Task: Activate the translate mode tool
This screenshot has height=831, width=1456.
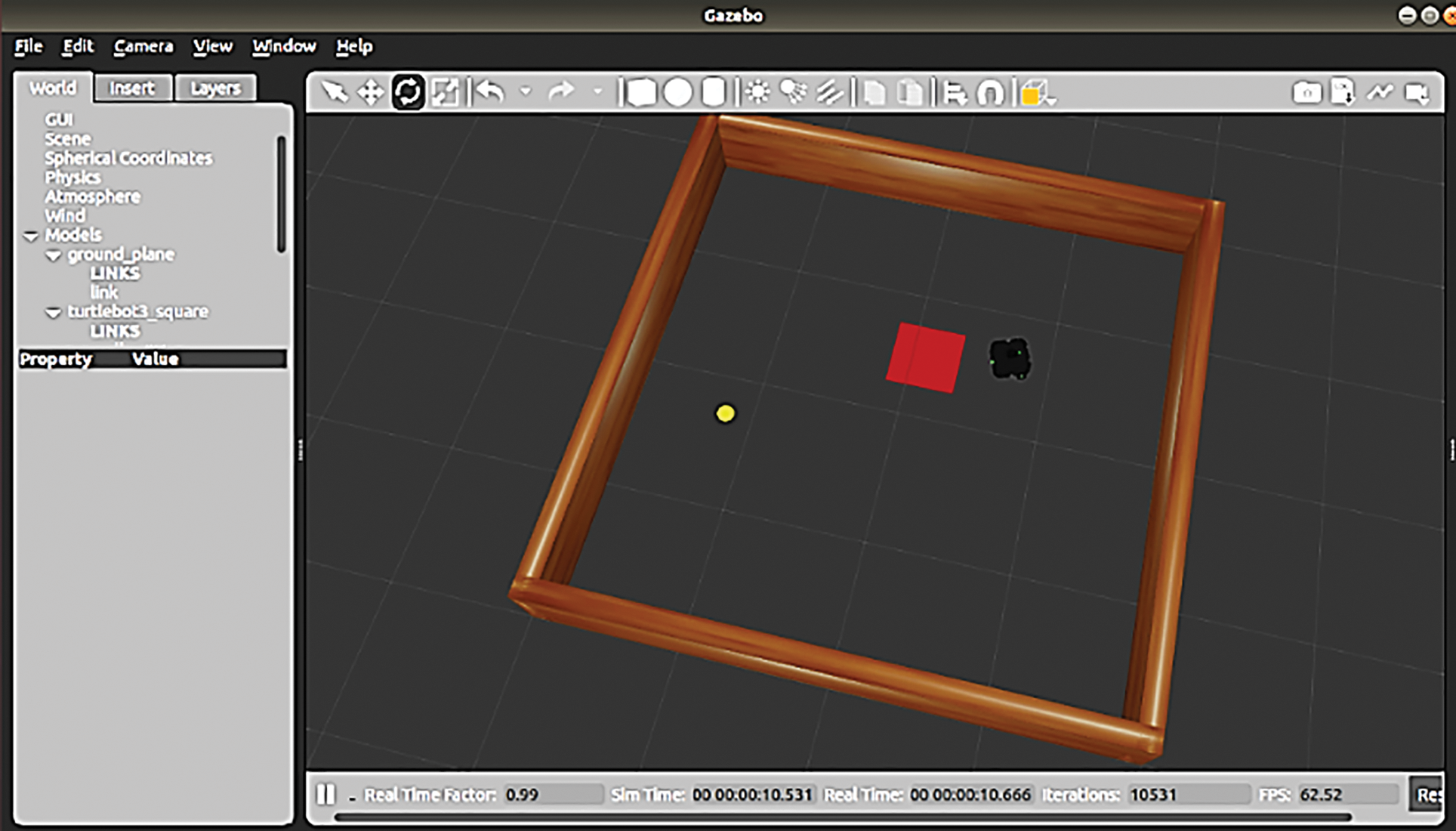Action: pos(371,93)
